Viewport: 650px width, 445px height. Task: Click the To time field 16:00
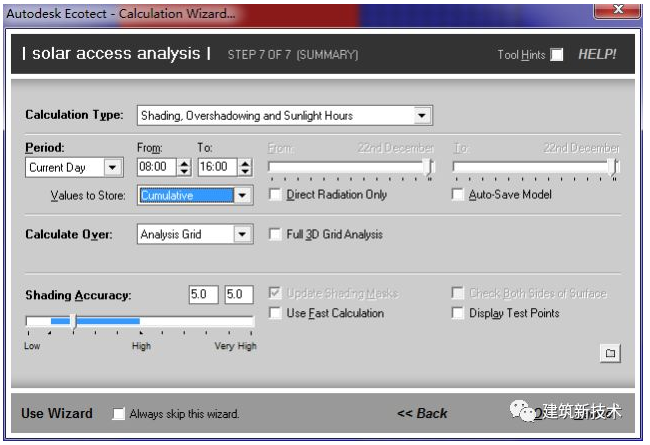coord(217,167)
